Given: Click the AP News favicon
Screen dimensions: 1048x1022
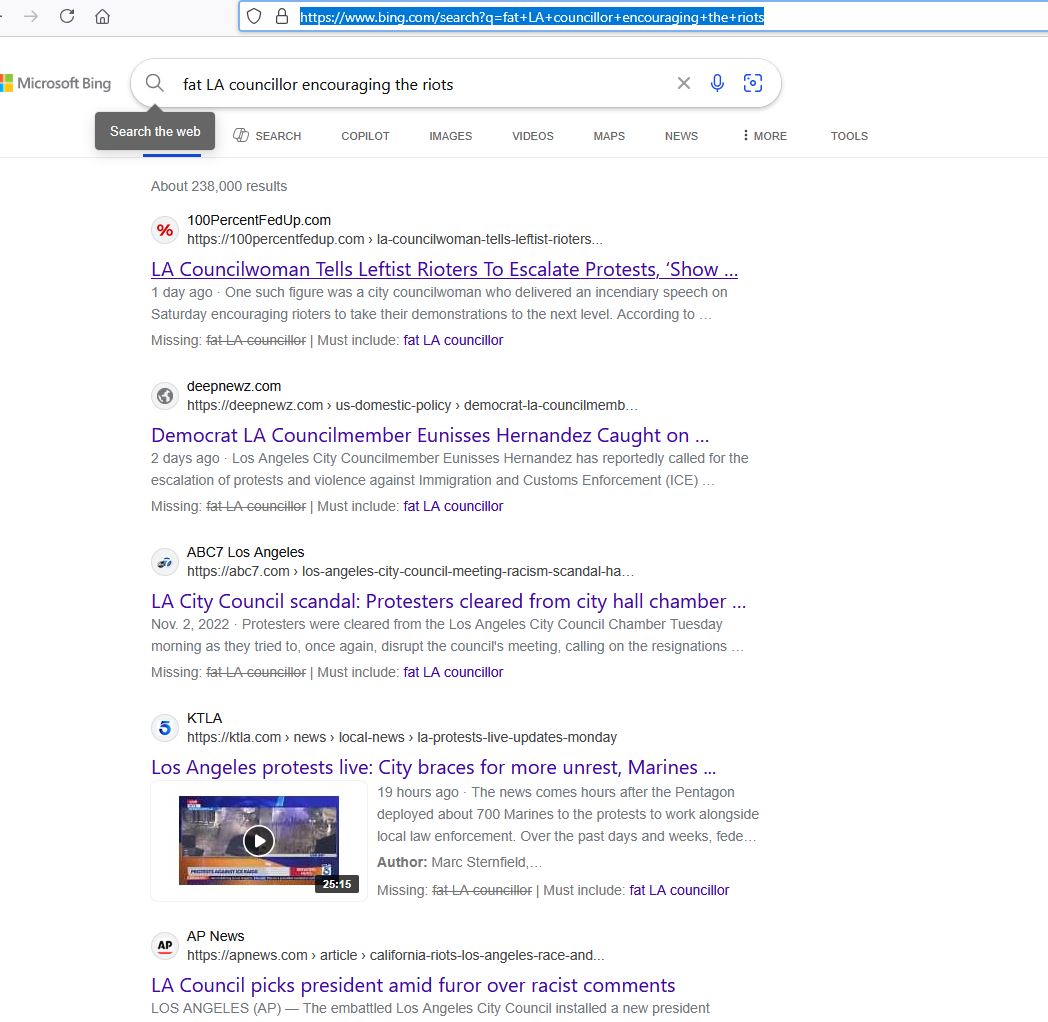Looking at the screenshot, I should [164, 946].
